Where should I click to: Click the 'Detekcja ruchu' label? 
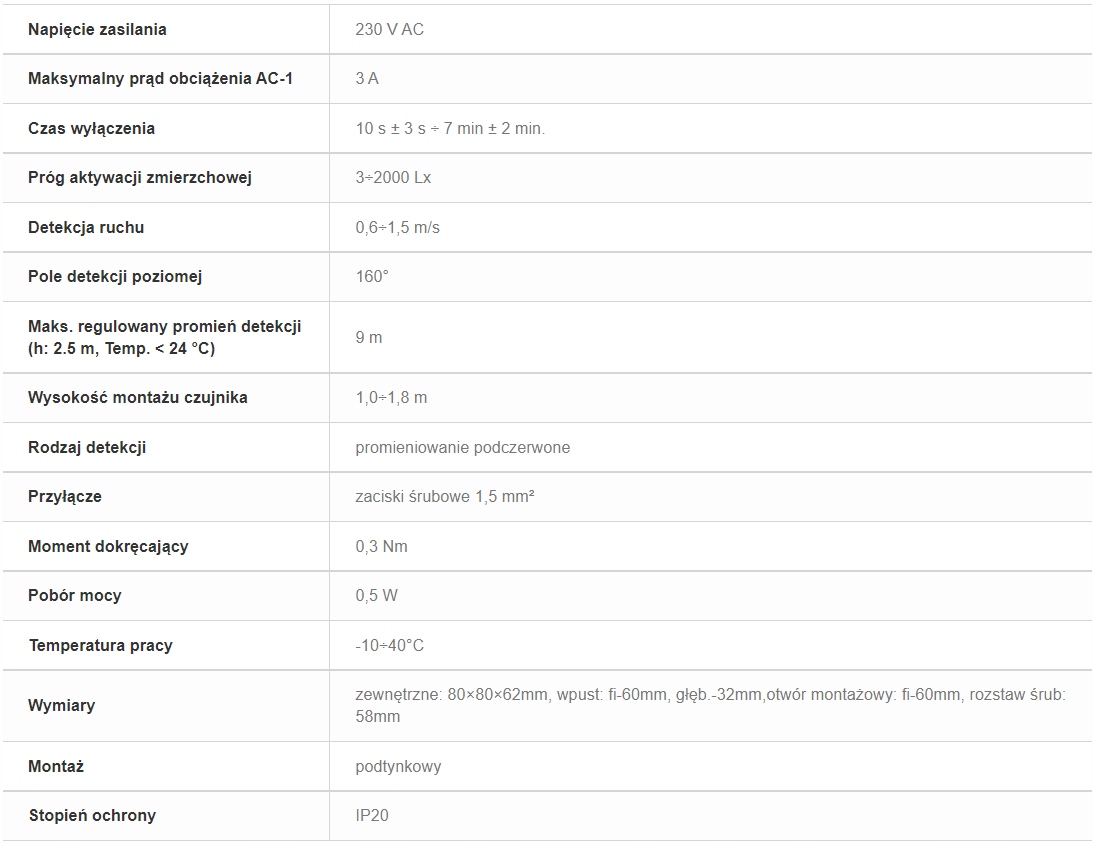(86, 228)
